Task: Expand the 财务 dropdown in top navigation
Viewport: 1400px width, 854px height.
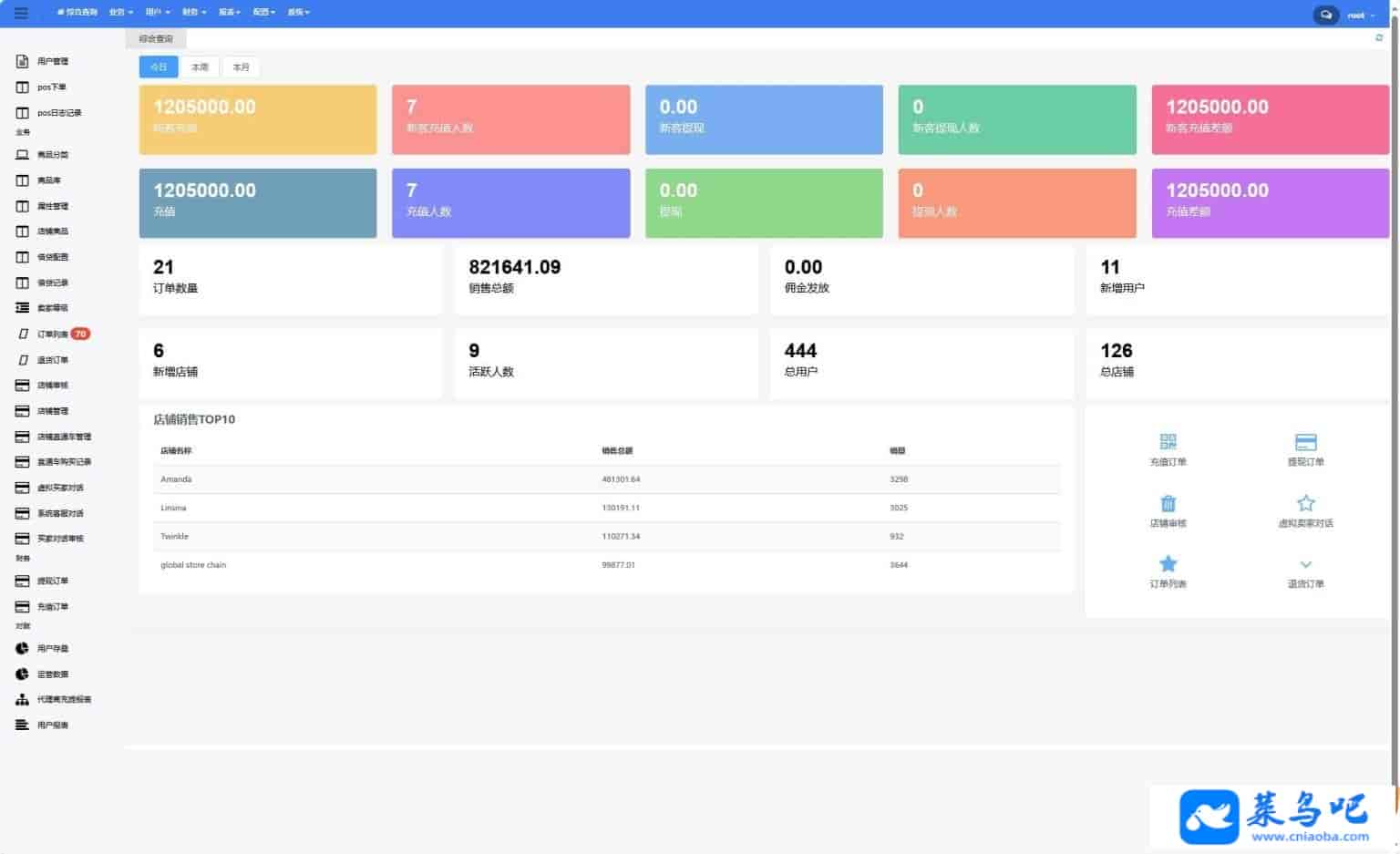Action: click(194, 13)
